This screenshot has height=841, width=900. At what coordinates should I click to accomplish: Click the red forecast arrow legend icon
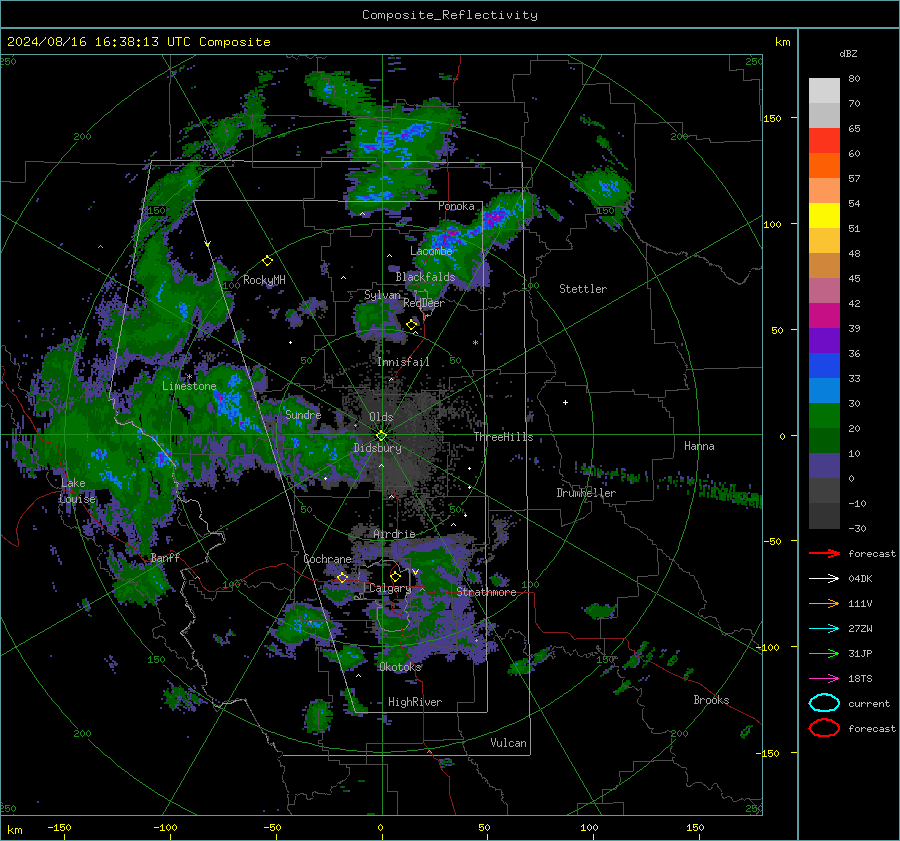tap(824, 553)
